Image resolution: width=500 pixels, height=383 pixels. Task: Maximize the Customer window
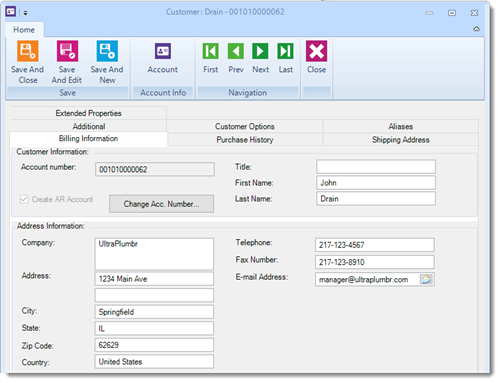click(x=452, y=13)
